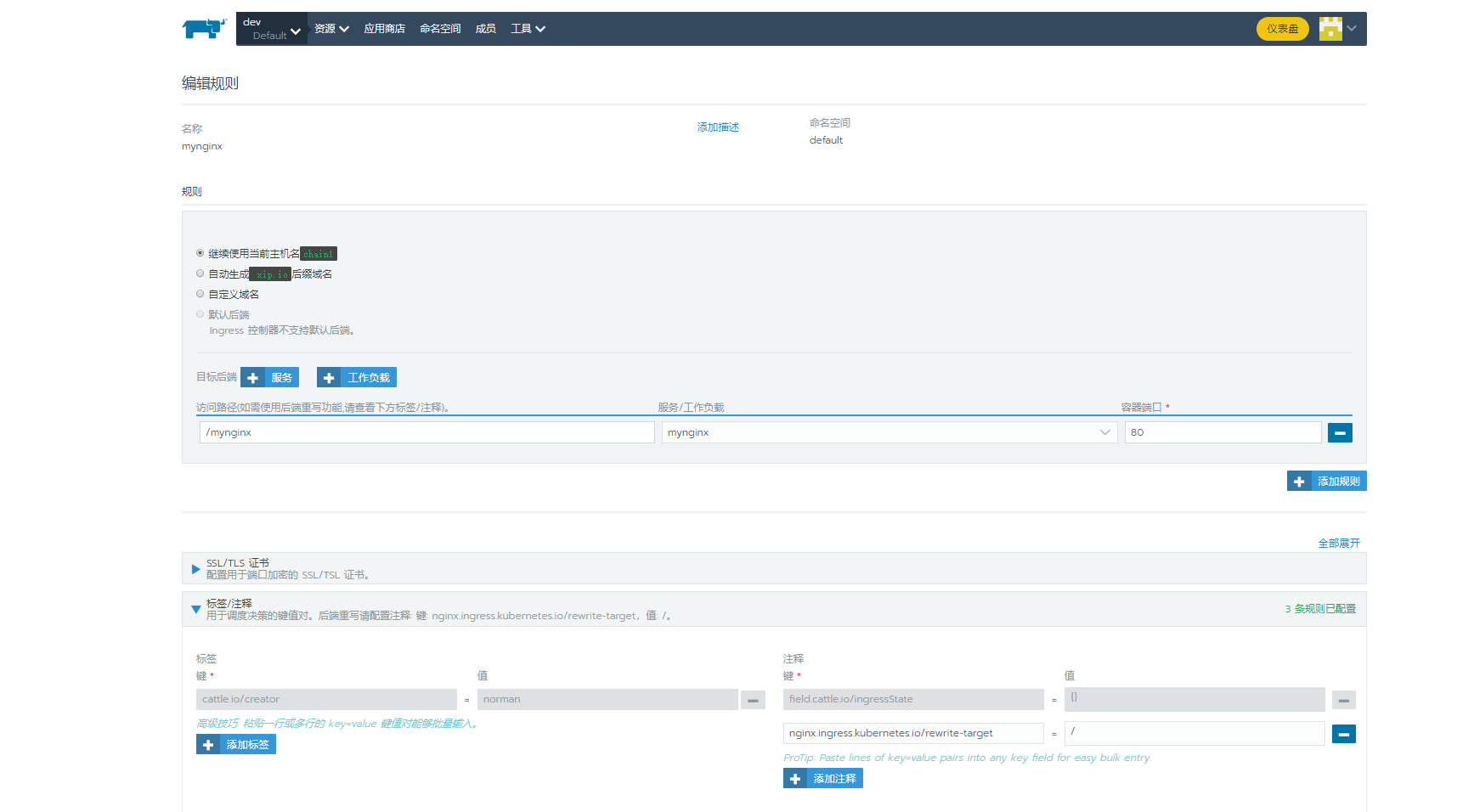The image size is (1474, 812).
Task: Add a 工作负载 workload target backend
Action: pos(357,377)
